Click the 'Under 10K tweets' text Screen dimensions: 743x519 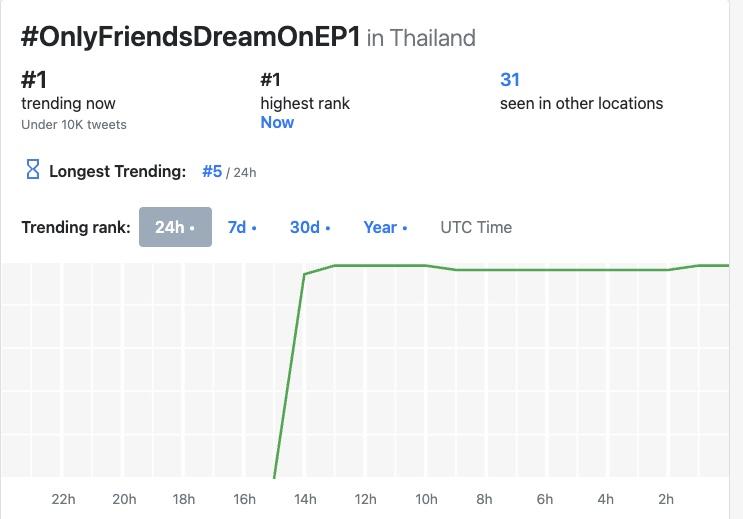[74, 124]
